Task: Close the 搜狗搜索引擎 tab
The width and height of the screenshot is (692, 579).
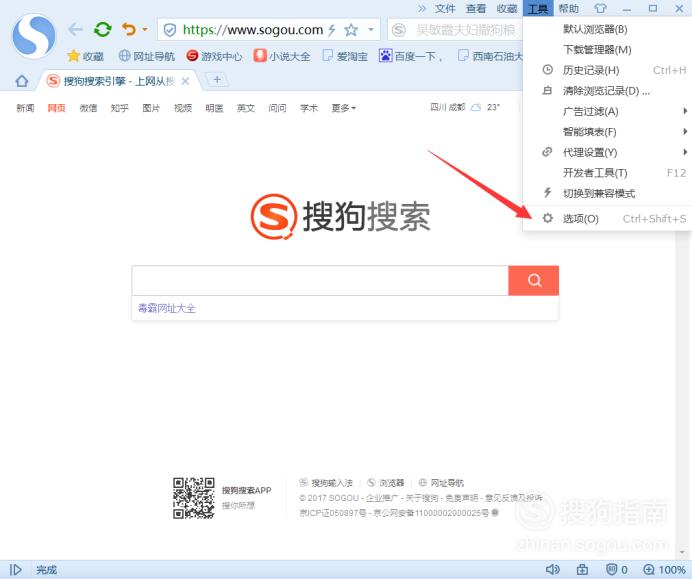Action: tap(185, 81)
